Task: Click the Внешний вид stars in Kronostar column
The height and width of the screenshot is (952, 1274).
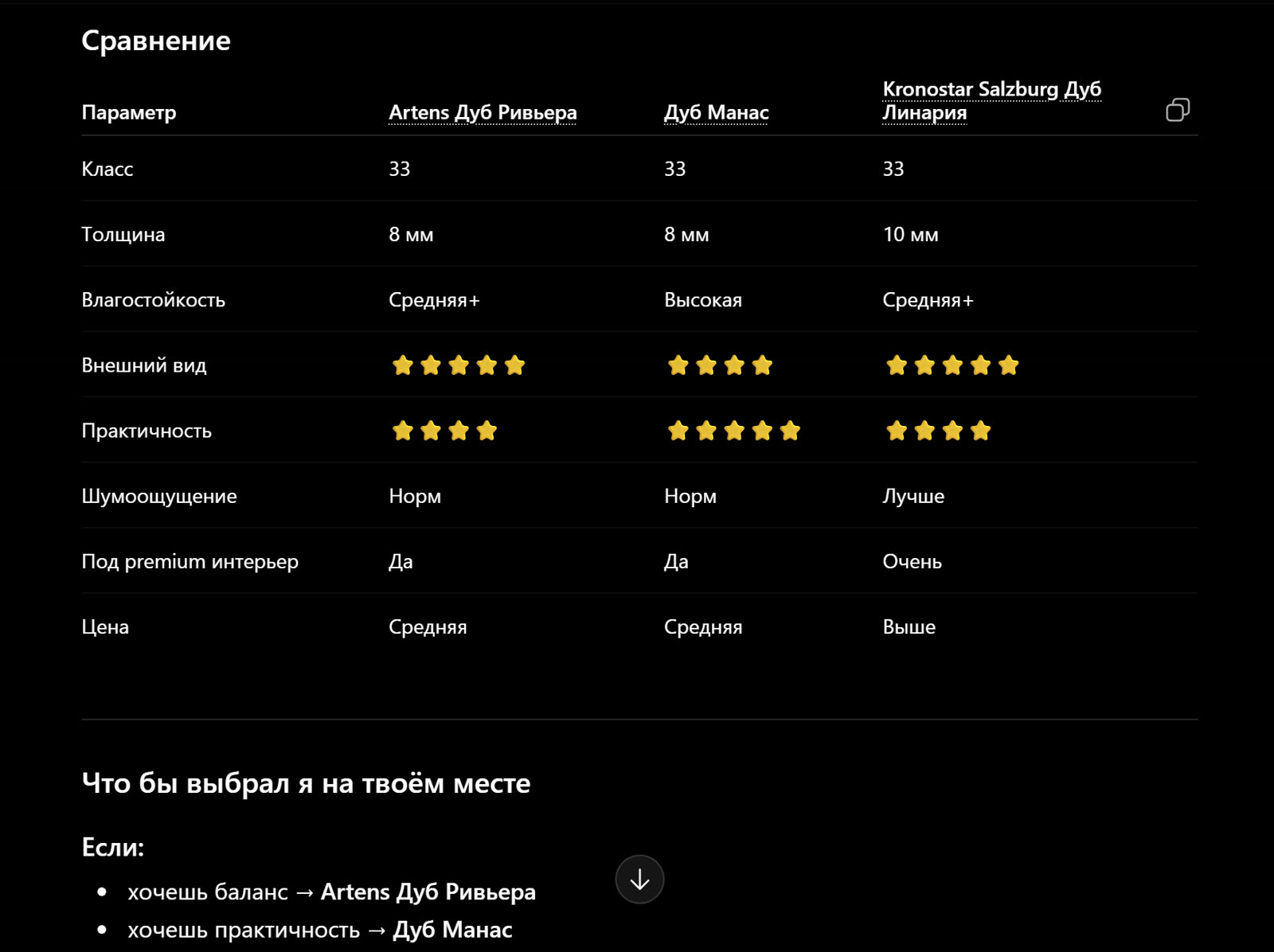Action: coord(952,365)
